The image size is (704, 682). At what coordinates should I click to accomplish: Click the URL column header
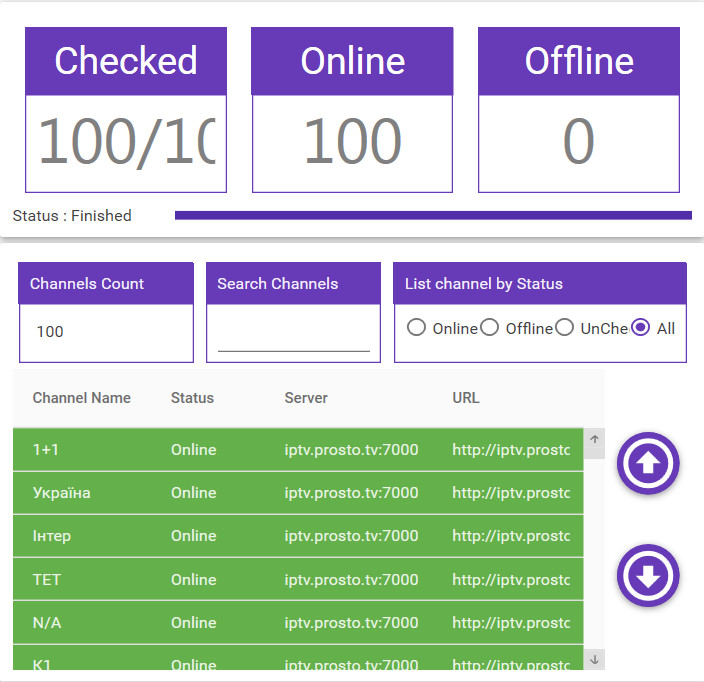[466, 398]
